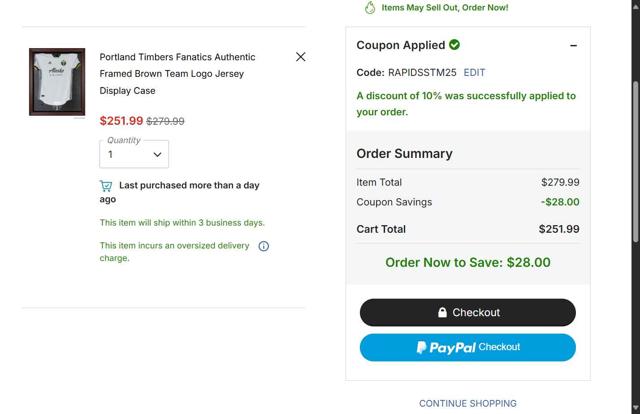Open the Portland Timbers jersey case title link

click(x=177, y=74)
